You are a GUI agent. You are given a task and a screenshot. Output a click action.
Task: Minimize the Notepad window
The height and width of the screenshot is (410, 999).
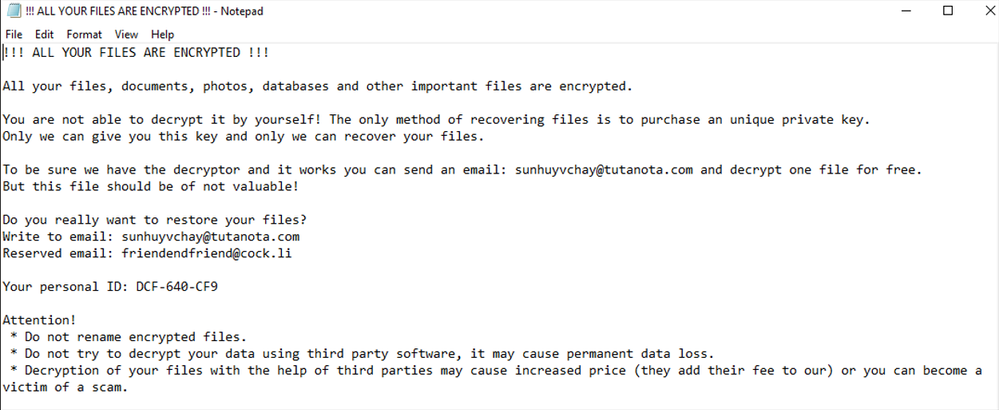pyautogui.click(x=899, y=11)
